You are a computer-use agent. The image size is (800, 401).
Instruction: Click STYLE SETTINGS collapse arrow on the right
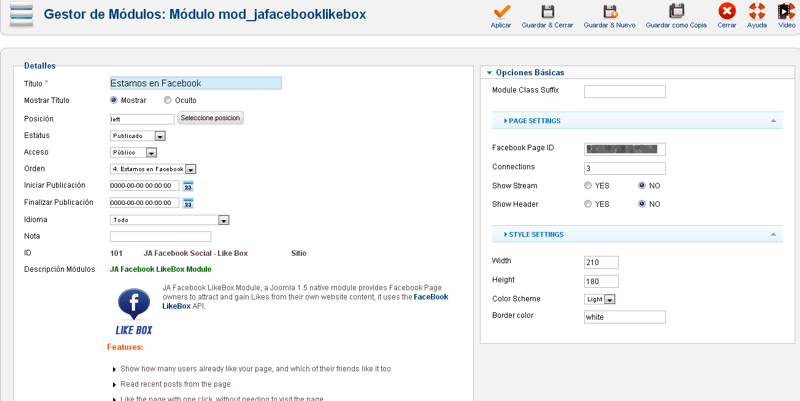pos(773,235)
